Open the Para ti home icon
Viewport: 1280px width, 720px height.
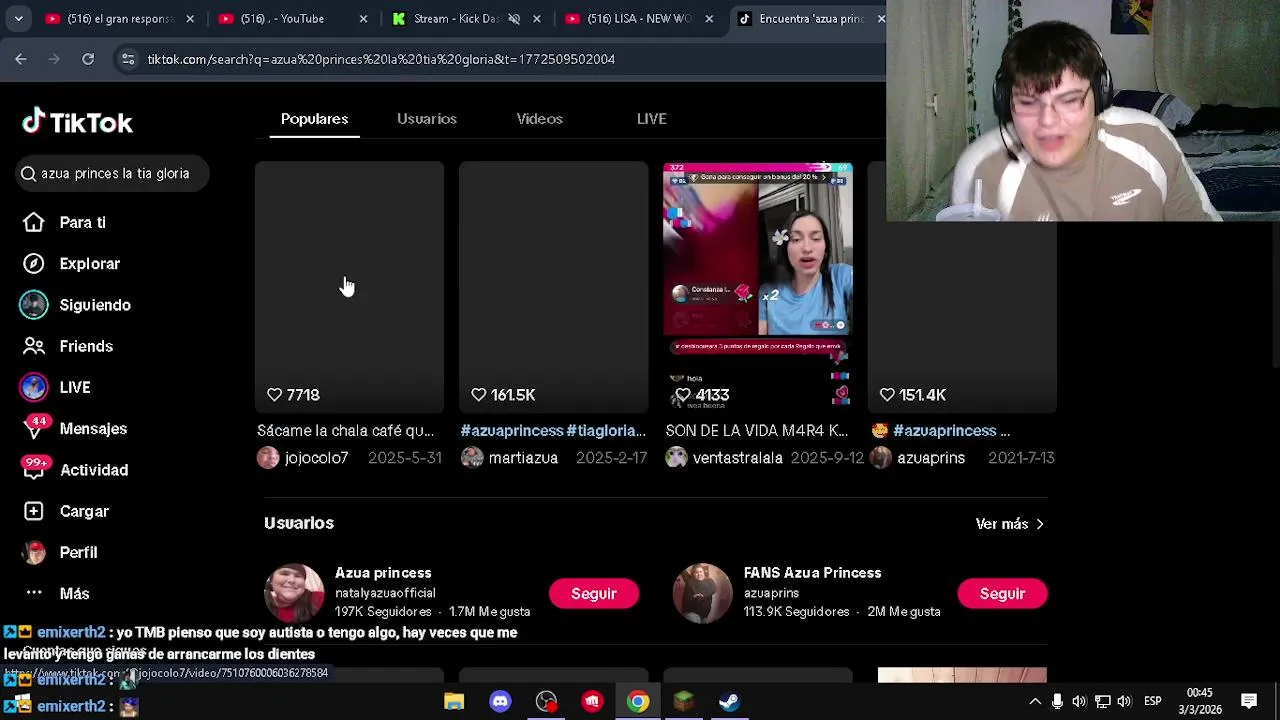[x=34, y=222]
